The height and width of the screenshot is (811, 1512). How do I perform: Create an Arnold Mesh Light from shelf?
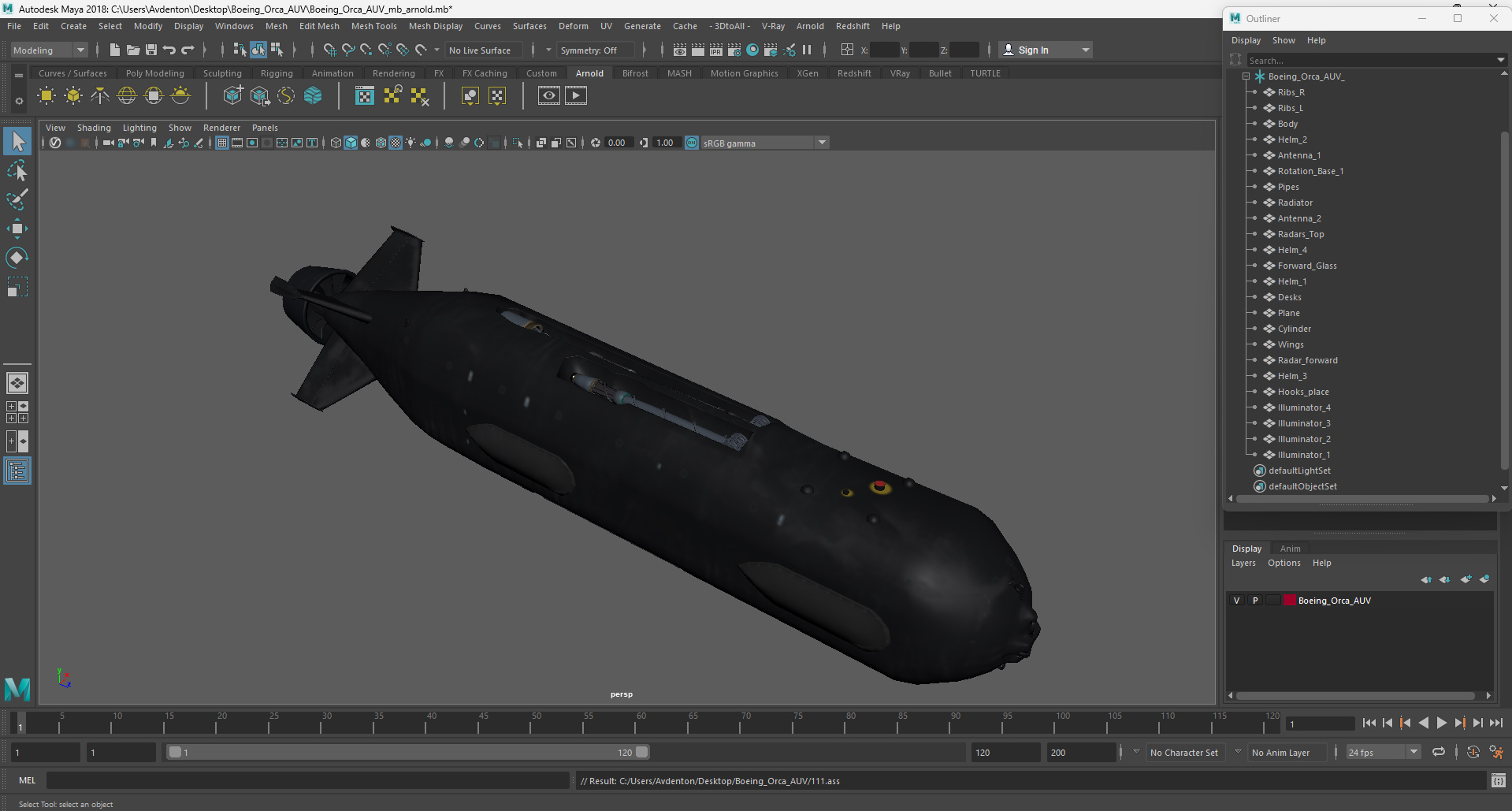pos(73,96)
